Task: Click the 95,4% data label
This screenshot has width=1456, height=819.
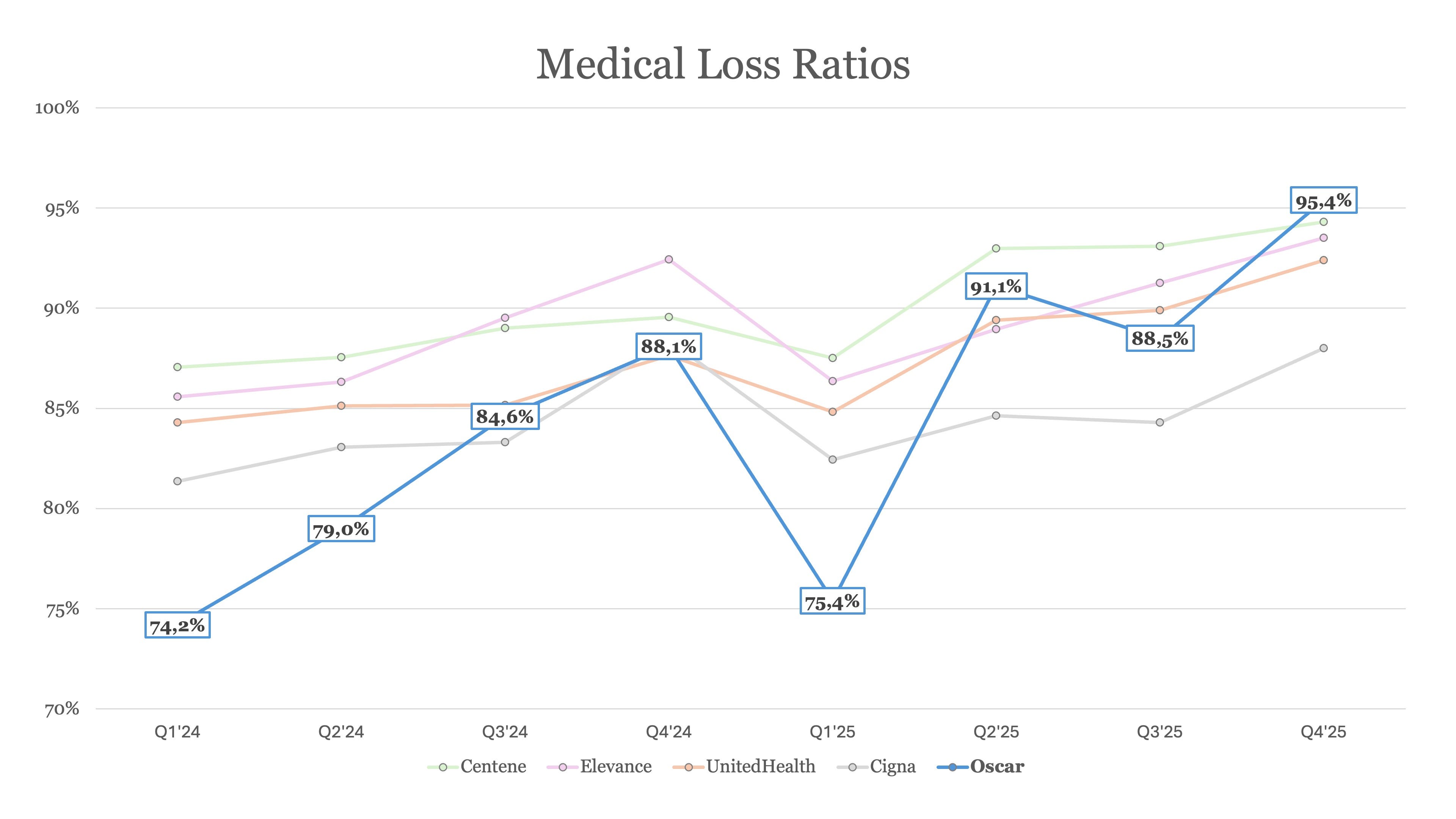Action: tap(1324, 200)
